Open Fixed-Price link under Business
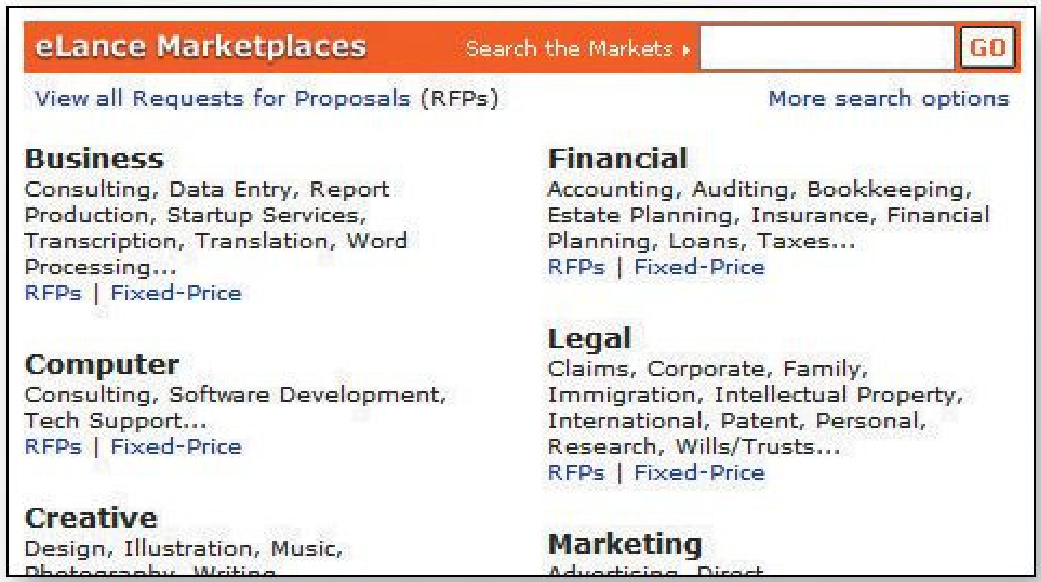Image resolution: width=1041 pixels, height=582 pixels. 176,293
